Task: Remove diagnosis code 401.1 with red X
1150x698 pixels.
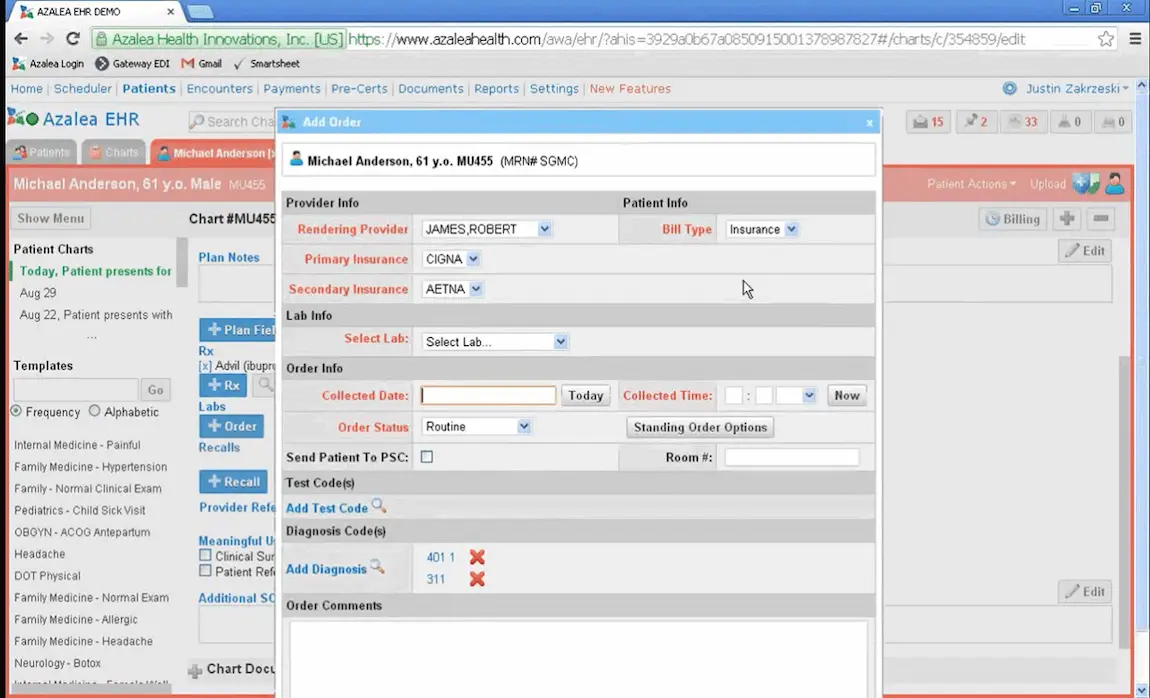Action: click(x=476, y=557)
